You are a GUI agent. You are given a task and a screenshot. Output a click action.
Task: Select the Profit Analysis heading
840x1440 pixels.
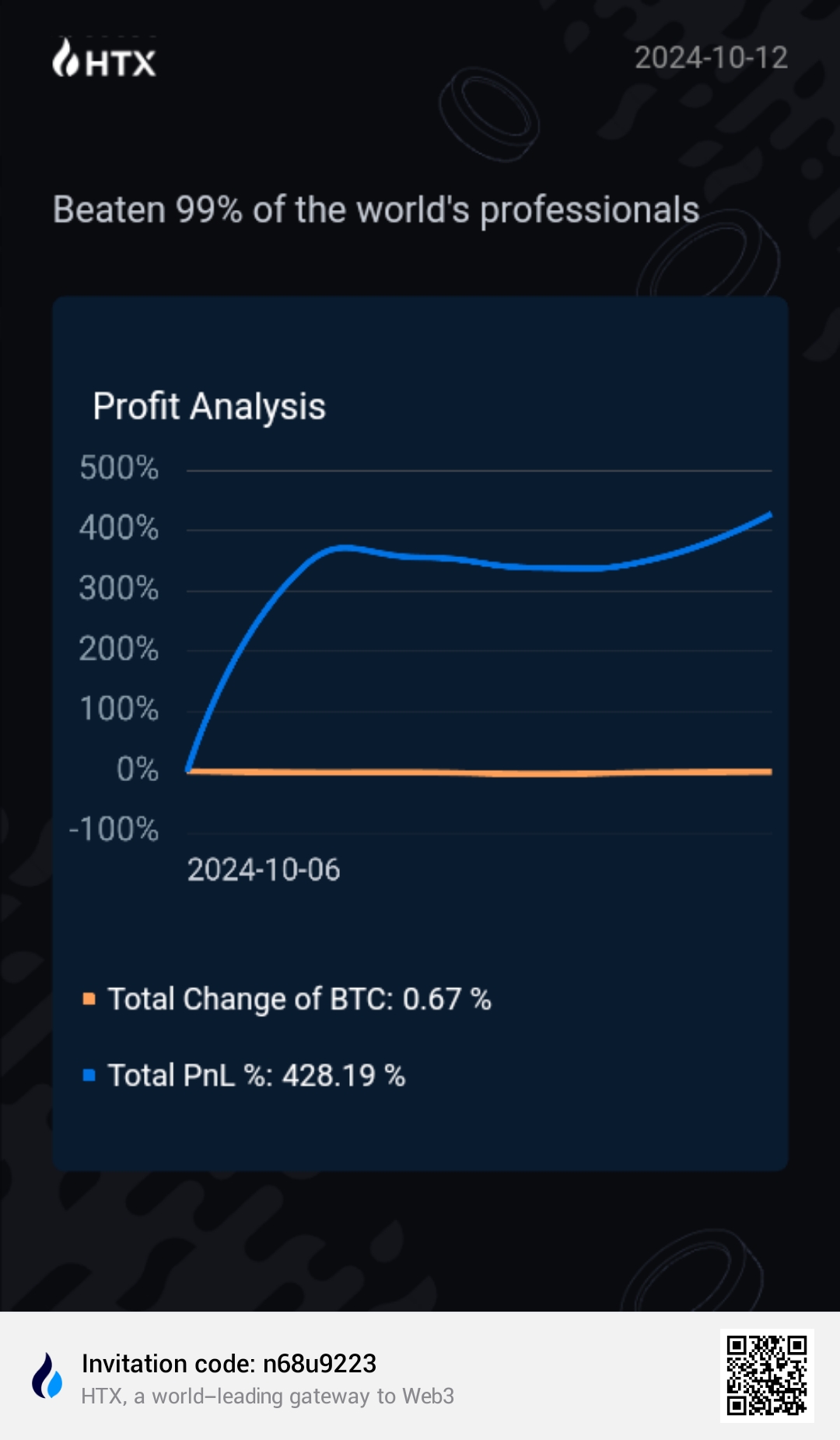click(209, 406)
